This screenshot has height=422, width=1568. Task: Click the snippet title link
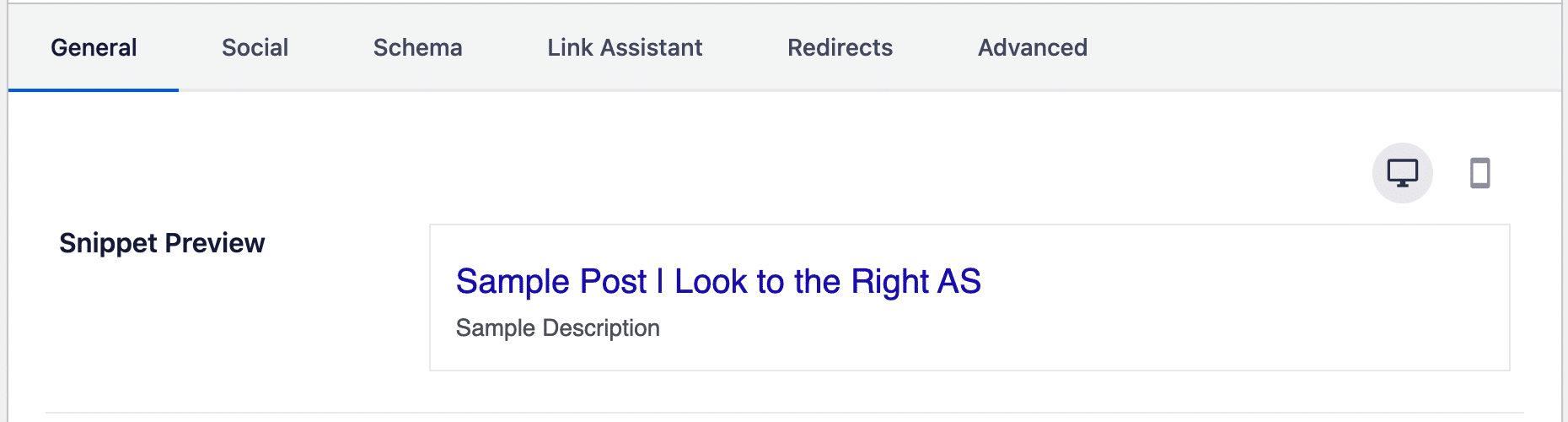pyautogui.click(x=718, y=282)
